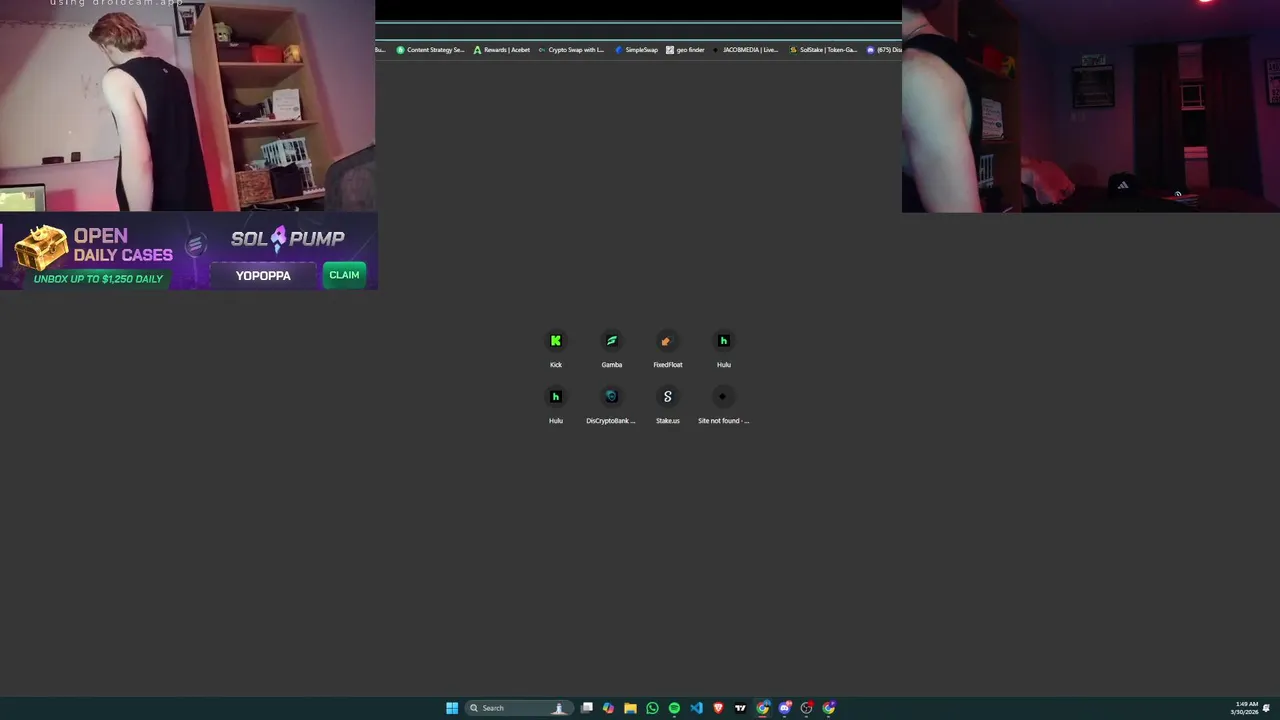This screenshot has width=1280, height=720.
Task: Open the Hulu shortcut beside FixedFloat
Action: (724, 349)
